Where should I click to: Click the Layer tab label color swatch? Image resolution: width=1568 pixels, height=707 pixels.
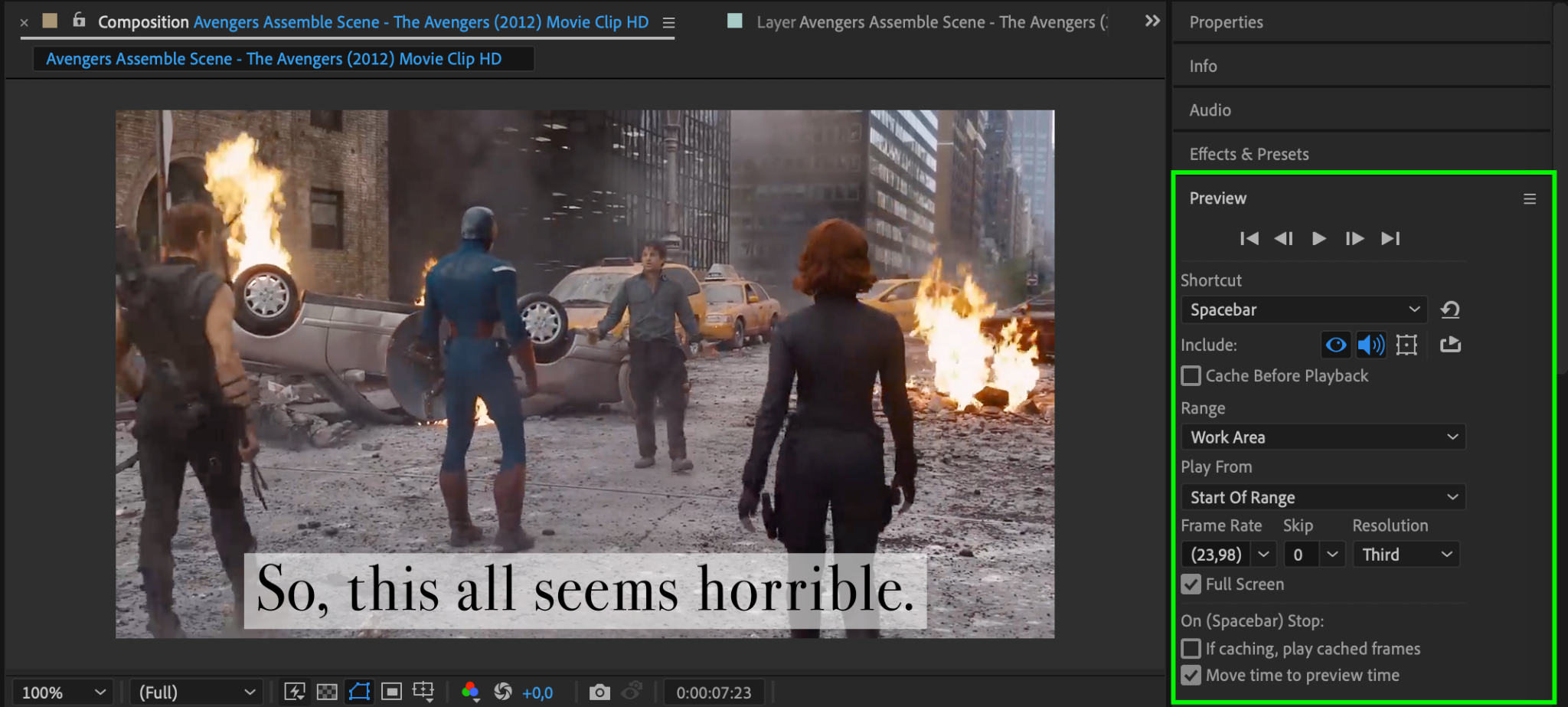click(x=735, y=21)
